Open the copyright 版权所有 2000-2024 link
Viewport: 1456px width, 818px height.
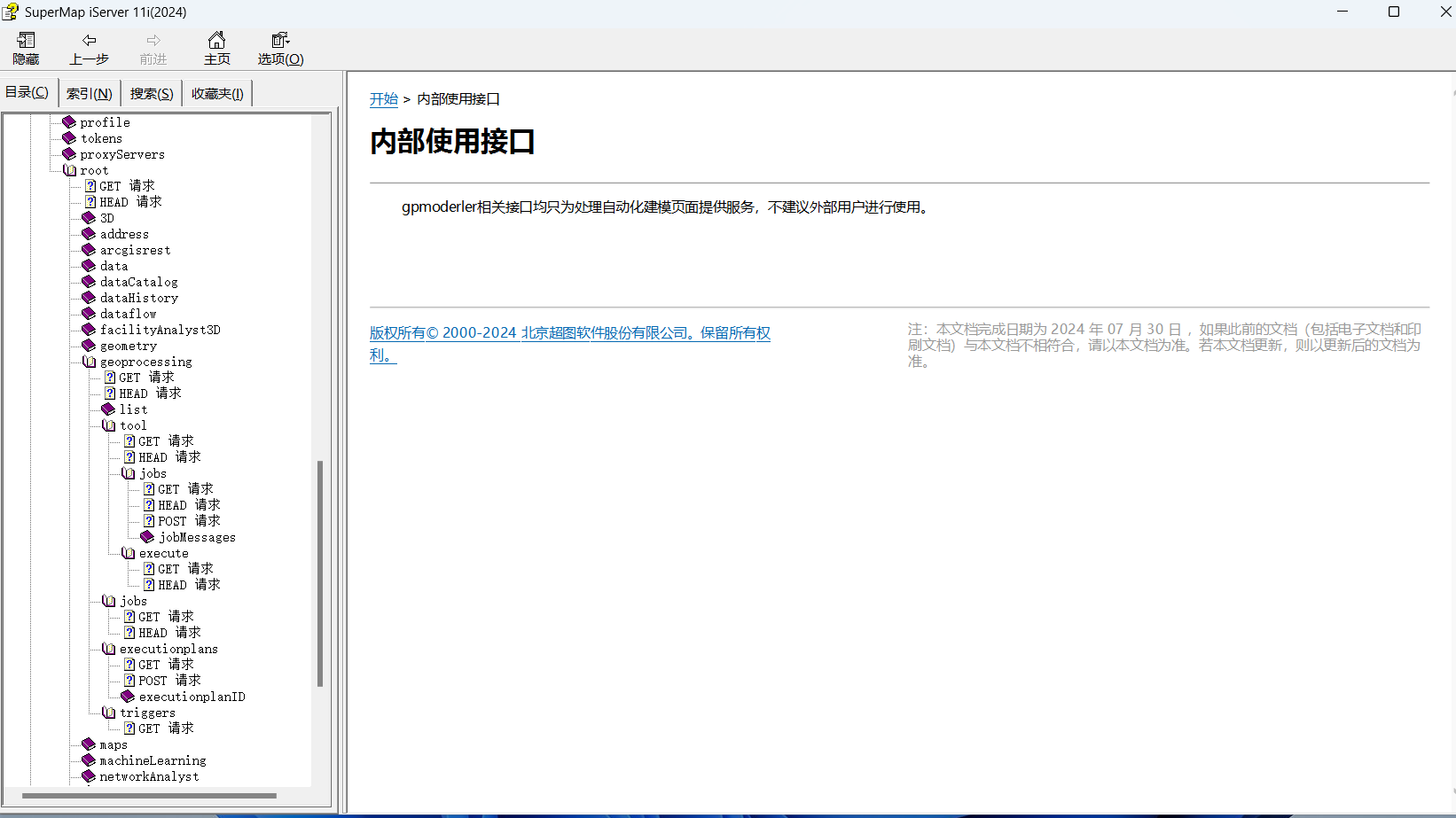pos(570,343)
